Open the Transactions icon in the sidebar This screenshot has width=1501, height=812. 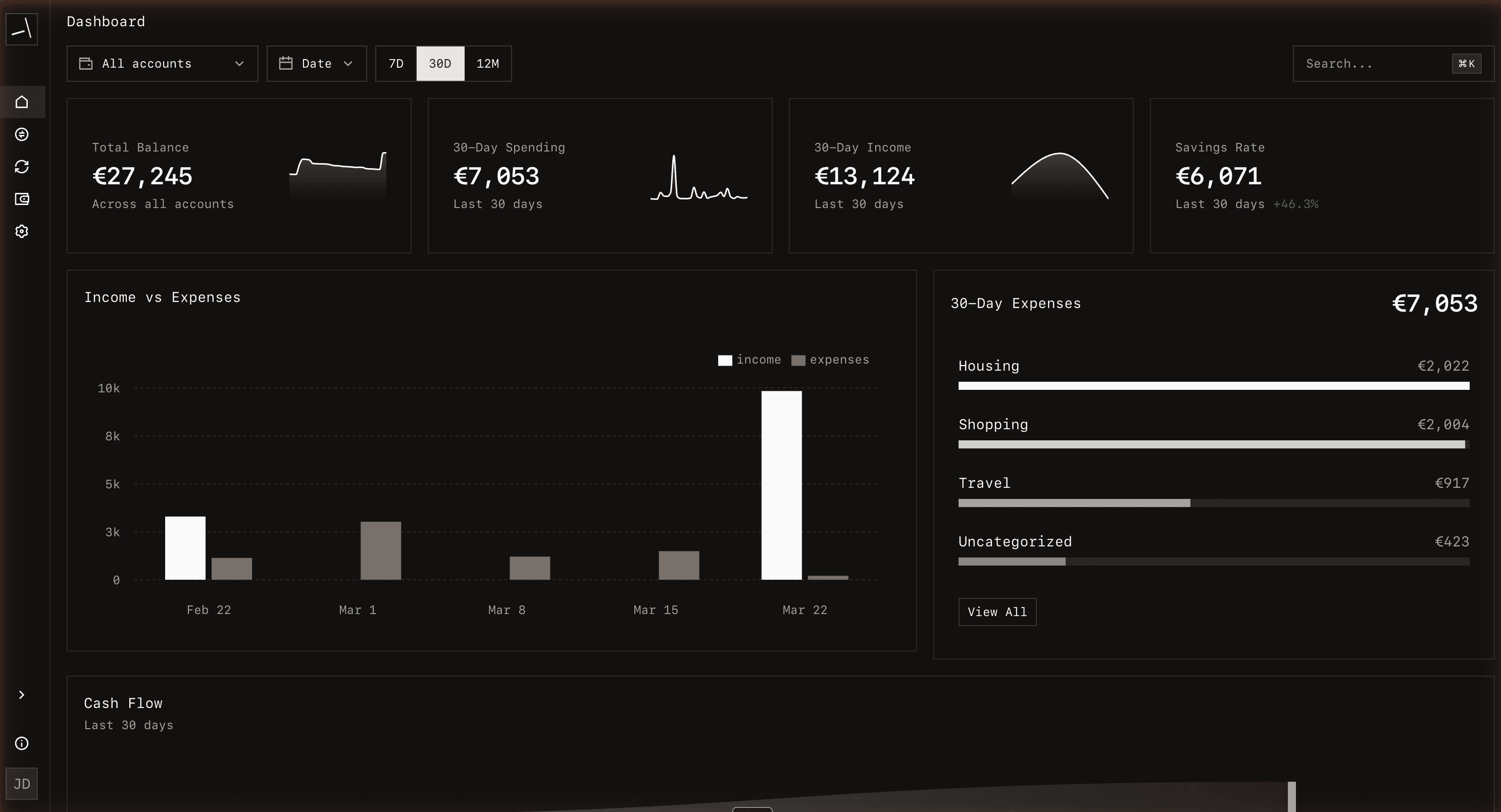click(22, 134)
